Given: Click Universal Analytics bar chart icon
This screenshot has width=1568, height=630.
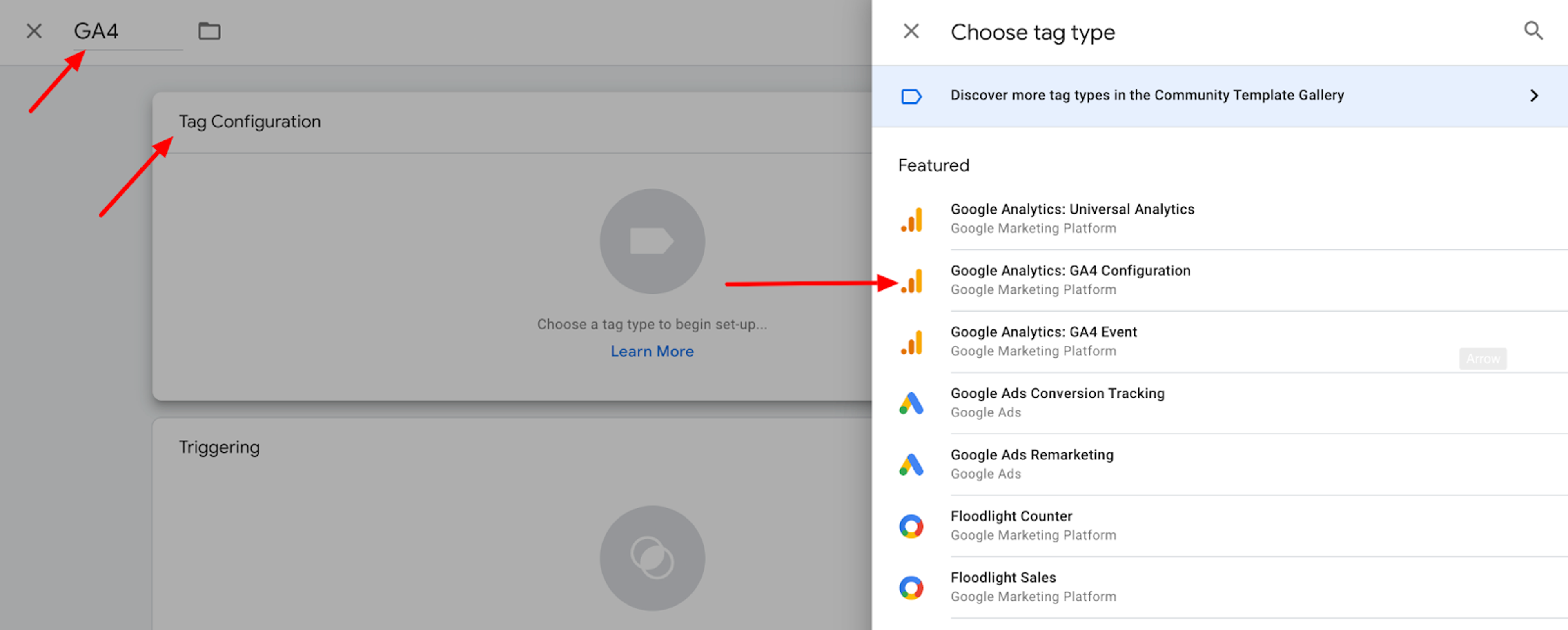Looking at the screenshot, I should click(x=911, y=219).
